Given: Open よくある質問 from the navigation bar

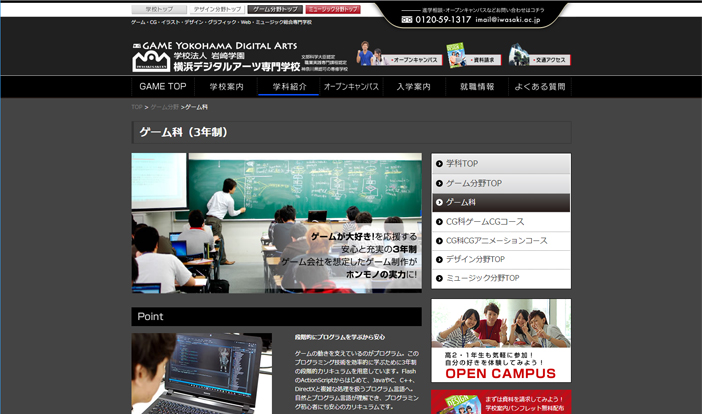Looking at the screenshot, I should (539, 87).
